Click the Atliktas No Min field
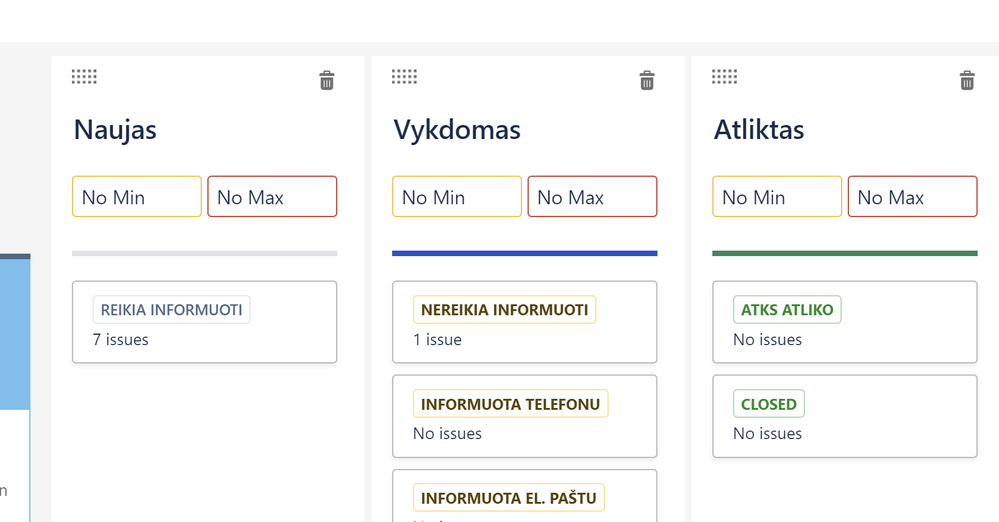 [x=777, y=197]
